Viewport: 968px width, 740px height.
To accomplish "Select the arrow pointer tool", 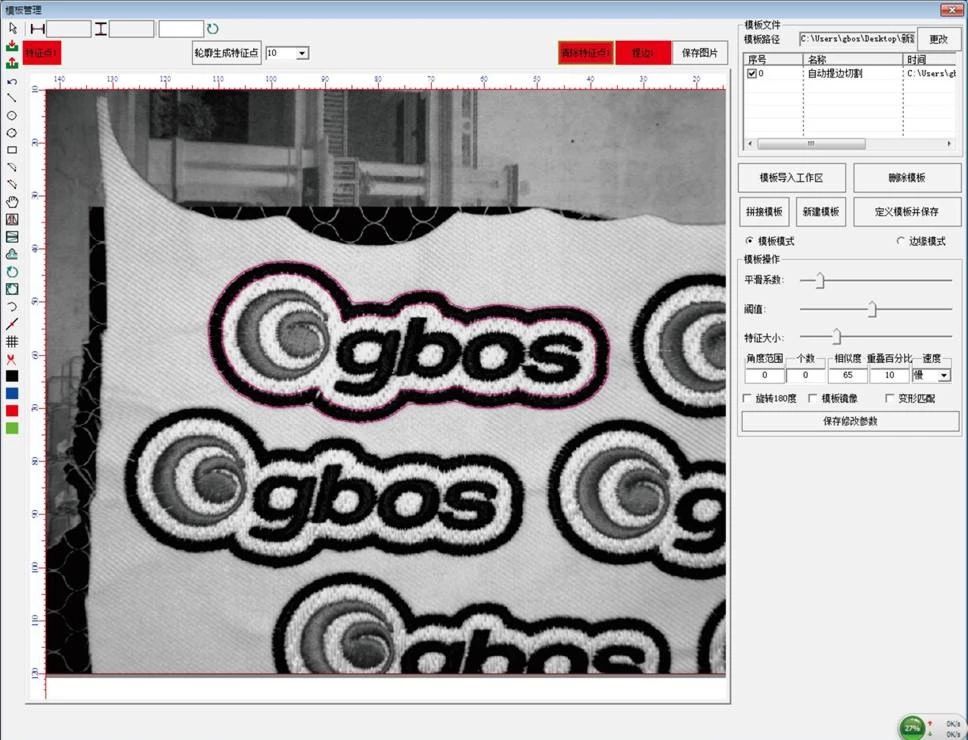I will click(x=12, y=28).
